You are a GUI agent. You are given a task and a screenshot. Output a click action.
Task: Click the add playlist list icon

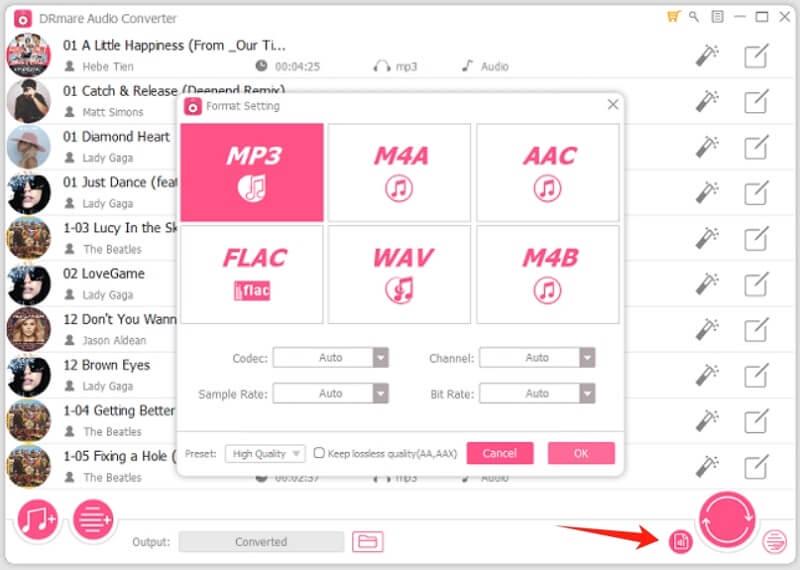pyautogui.click(x=93, y=519)
